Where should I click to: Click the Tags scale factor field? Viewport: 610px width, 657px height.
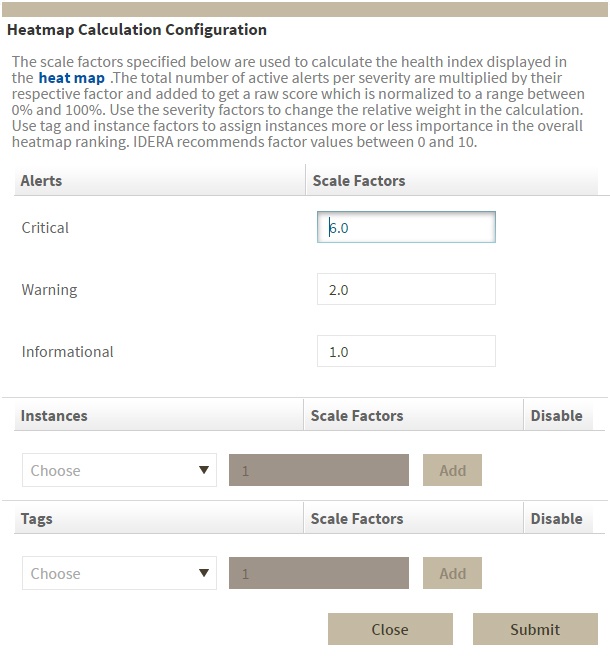(x=318, y=573)
